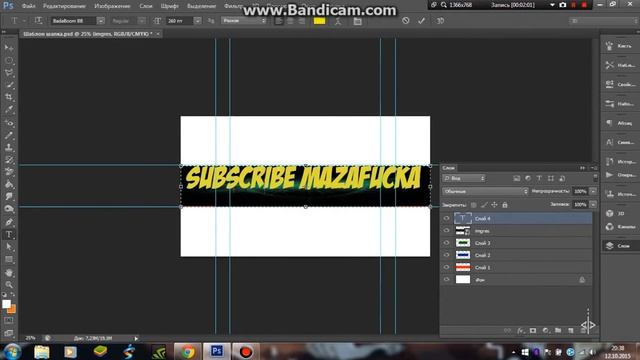
Task: Open the fill percentage dropdown
Action: click(x=593, y=204)
